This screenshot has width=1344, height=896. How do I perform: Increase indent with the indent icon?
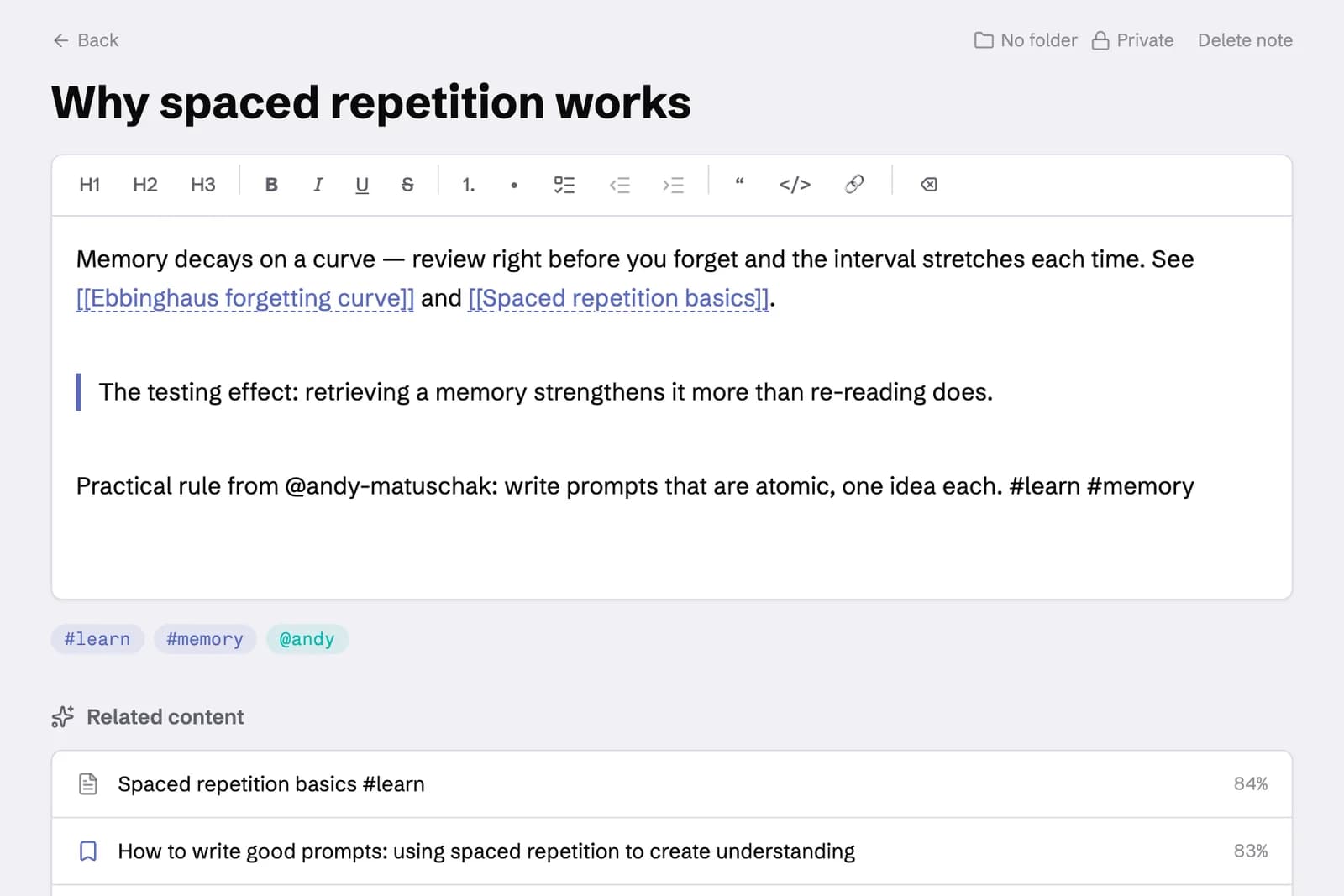(x=674, y=185)
